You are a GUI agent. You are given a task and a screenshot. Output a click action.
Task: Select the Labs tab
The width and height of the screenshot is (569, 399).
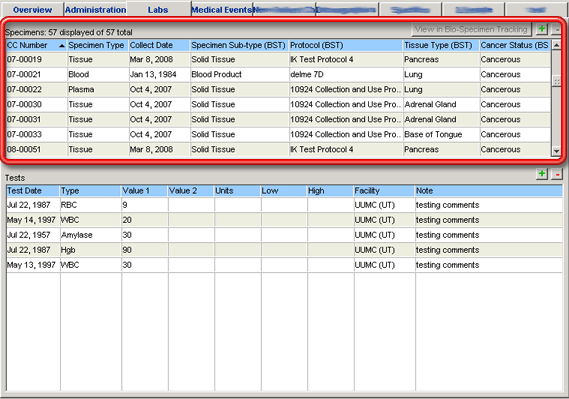pyautogui.click(x=158, y=10)
